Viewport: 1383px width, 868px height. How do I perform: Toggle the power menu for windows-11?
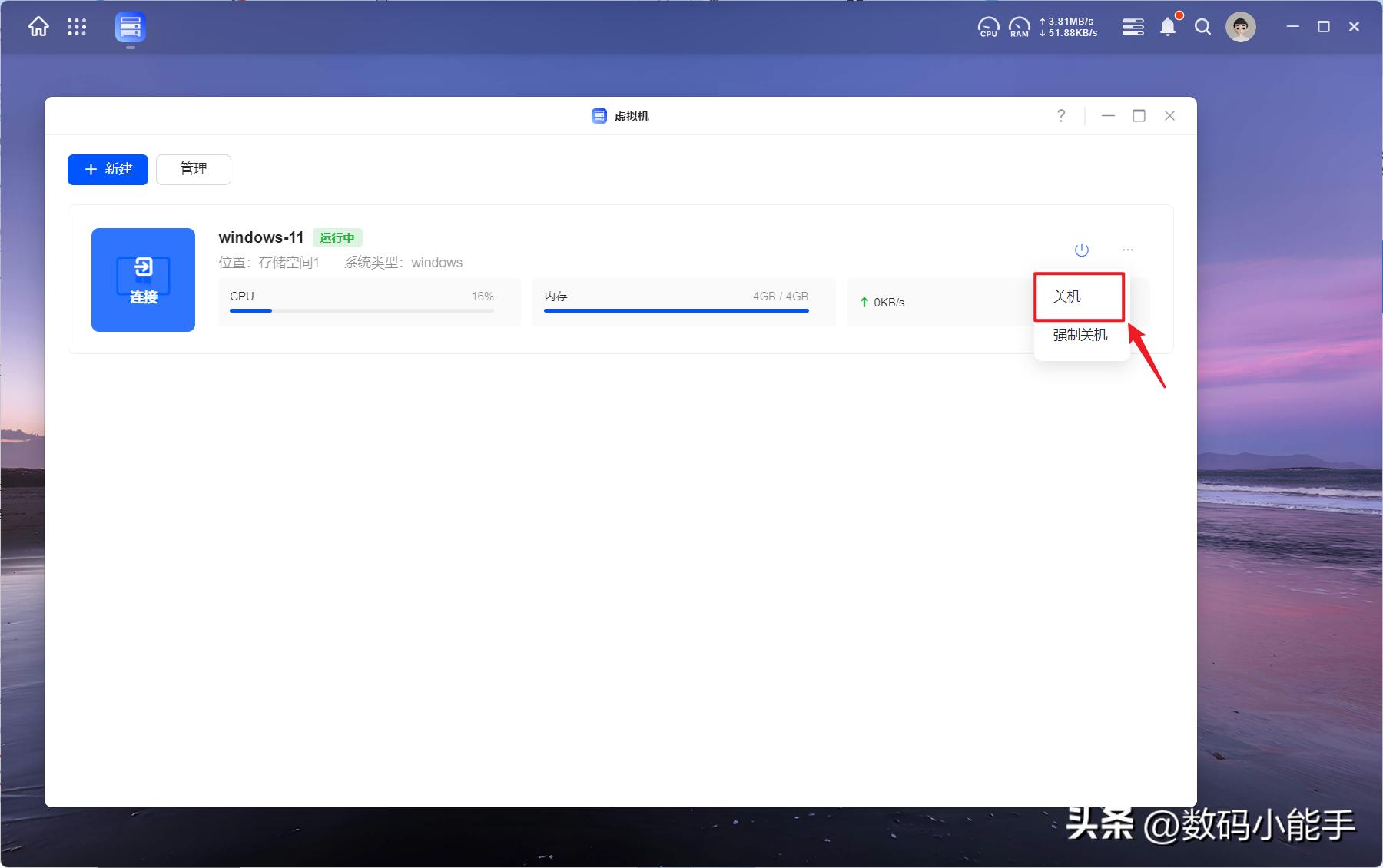[x=1081, y=250]
